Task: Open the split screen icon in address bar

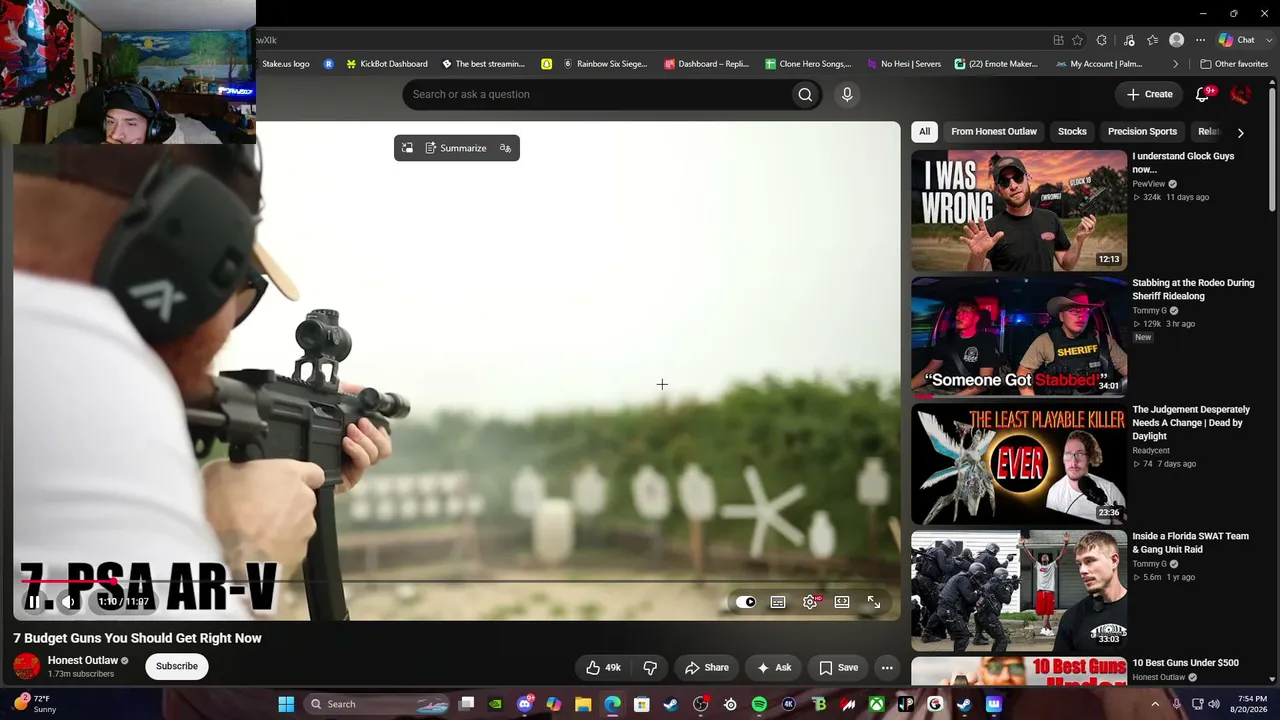Action: coord(1058,40)
